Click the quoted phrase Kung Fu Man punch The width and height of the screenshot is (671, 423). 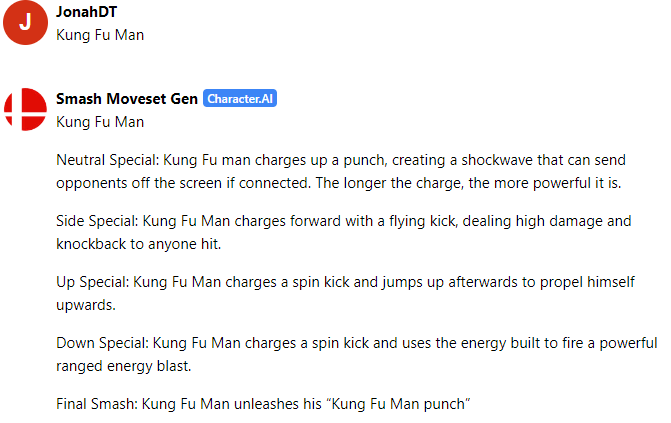(x=398, y=404)
